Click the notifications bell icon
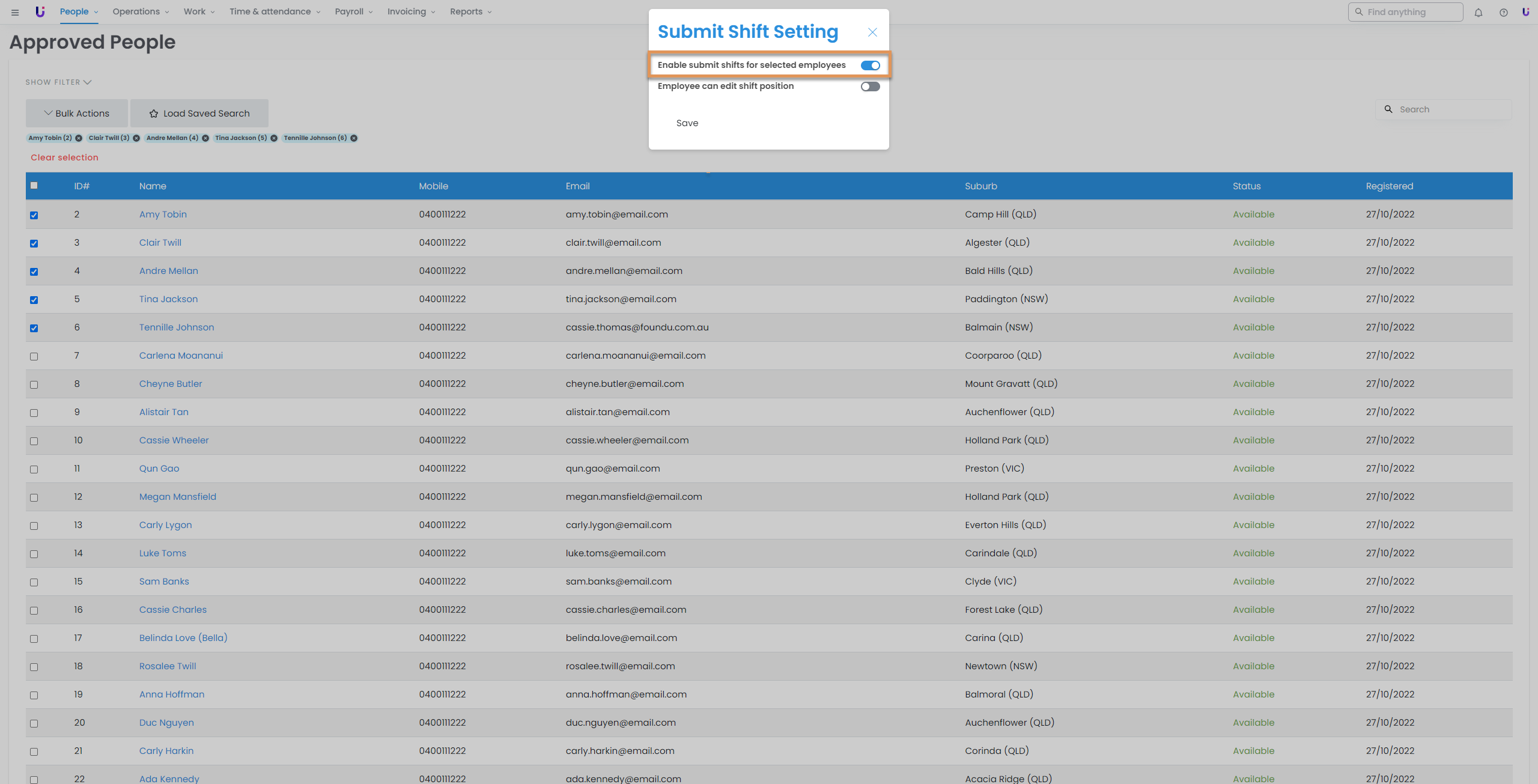Image resolution: width=1538 pixels, height=784 pixels. point(1478,12)
